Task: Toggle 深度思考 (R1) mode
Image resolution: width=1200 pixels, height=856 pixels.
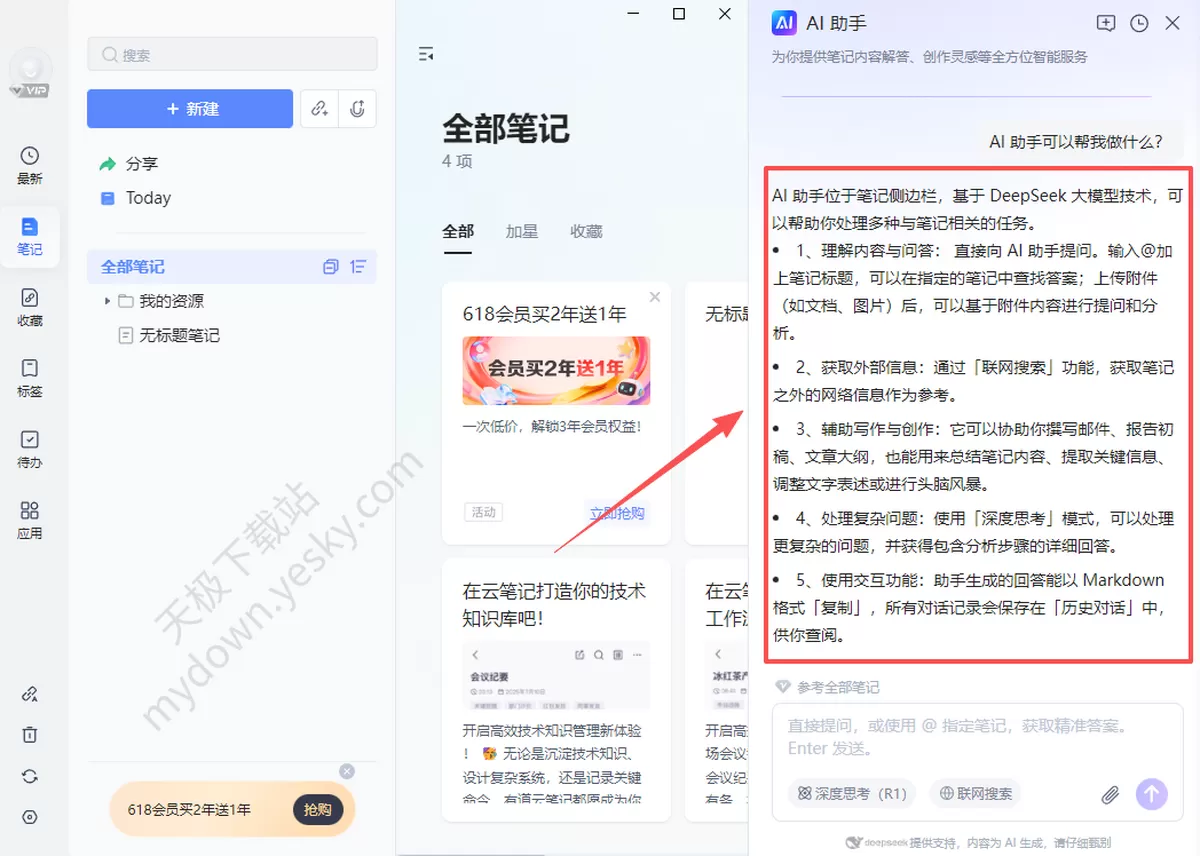Action: tap(851, 794)
